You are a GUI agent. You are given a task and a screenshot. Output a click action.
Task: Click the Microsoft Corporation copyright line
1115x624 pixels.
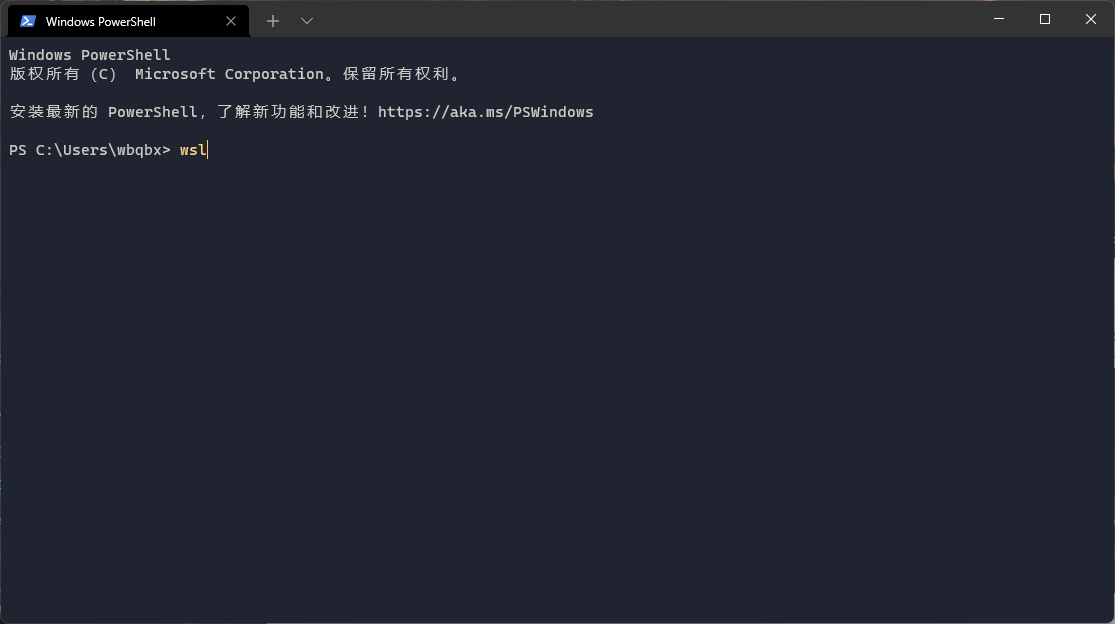(235, 74)
